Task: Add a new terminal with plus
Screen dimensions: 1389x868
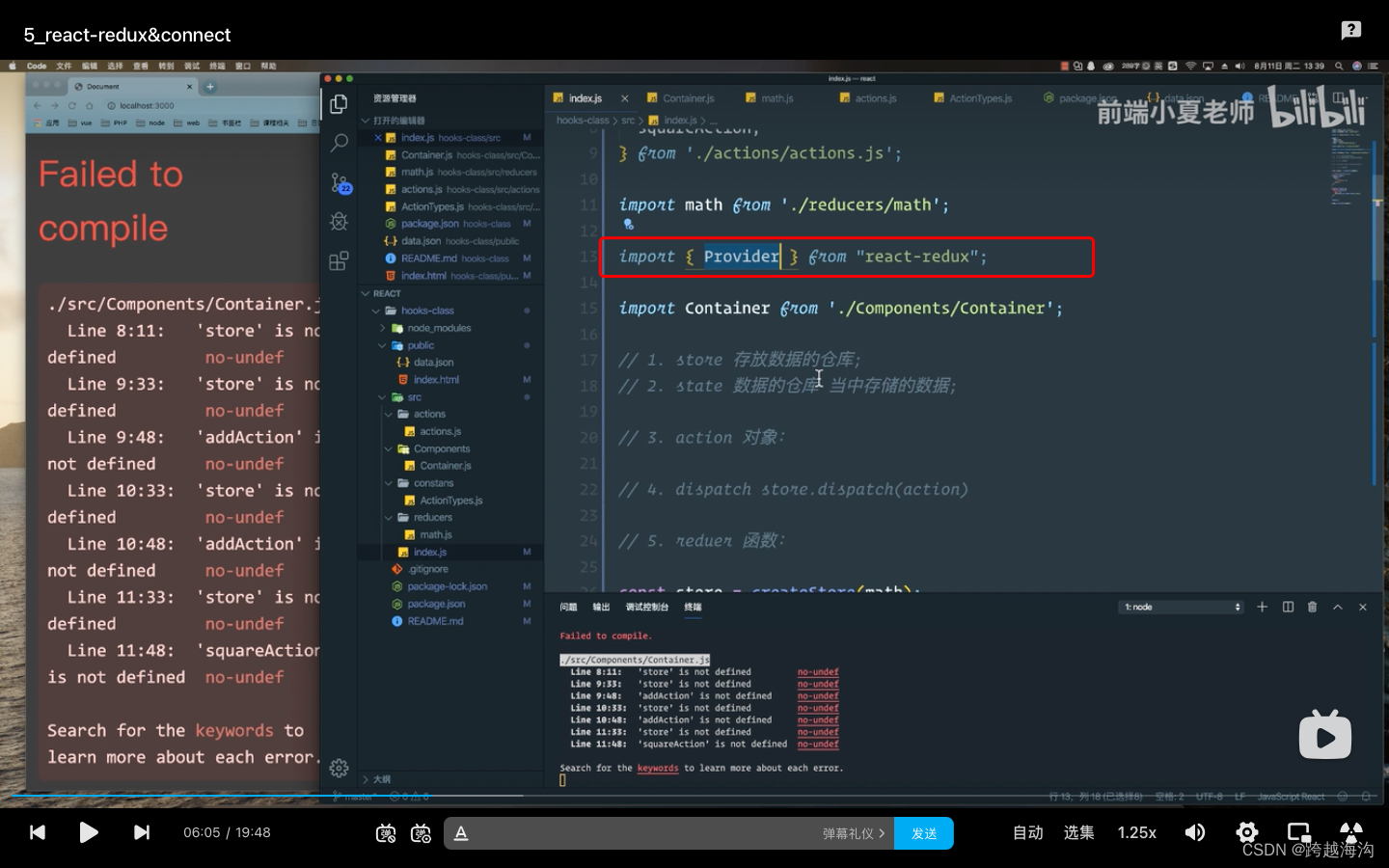Action: [1262, 607]
